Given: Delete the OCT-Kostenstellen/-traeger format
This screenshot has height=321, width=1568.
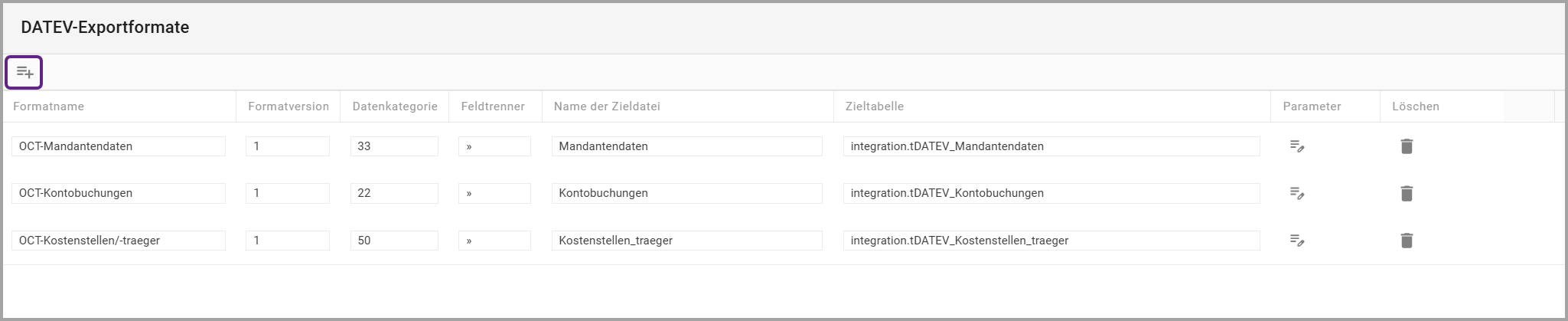Looking at the screenshot, I should tap(1407, 241).
